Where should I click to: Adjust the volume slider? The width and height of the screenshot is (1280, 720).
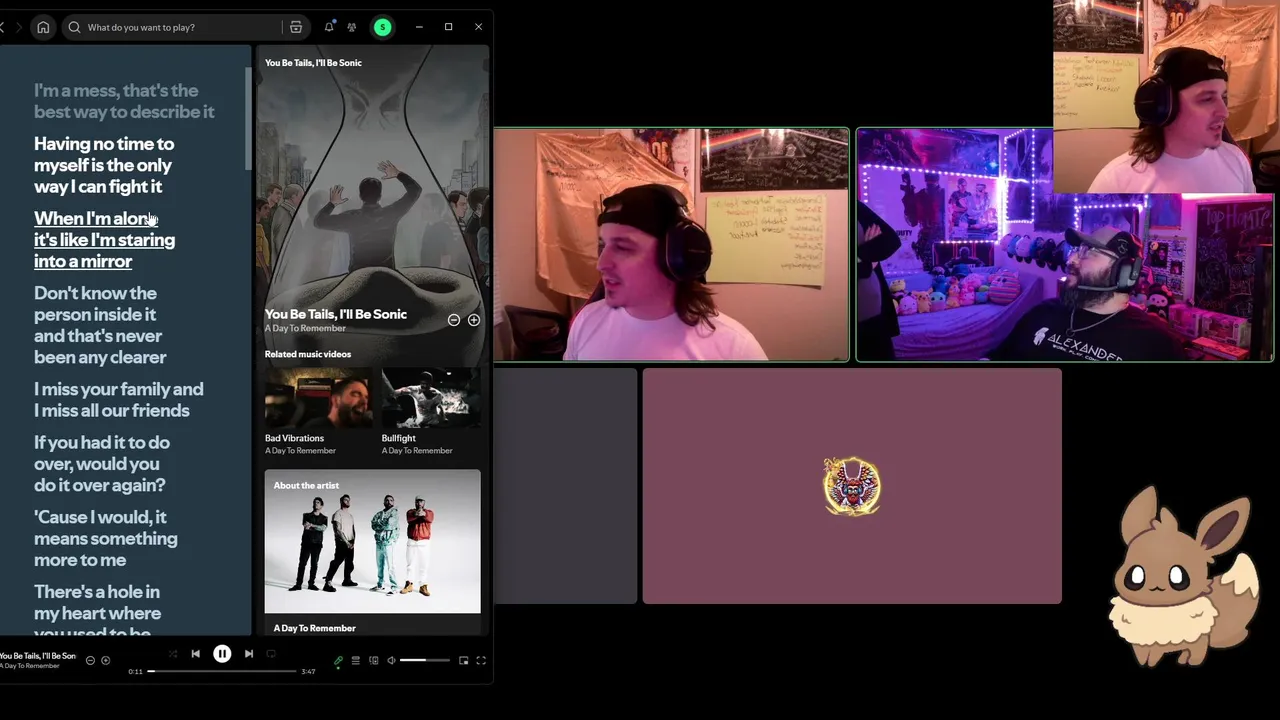click(x=425, y=661)
